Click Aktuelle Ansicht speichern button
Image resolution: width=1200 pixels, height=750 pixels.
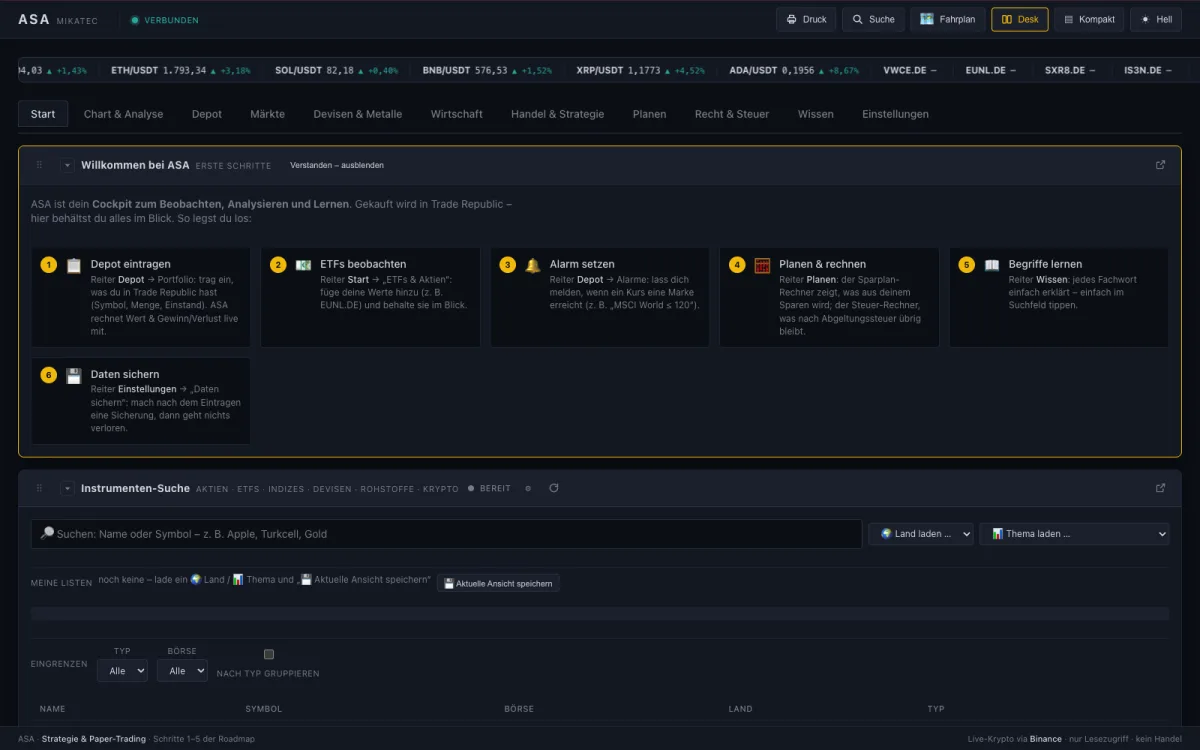[498, 583]
